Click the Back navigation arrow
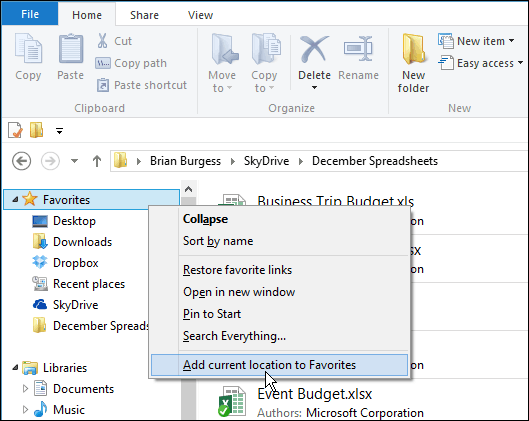This screenshot has width=529, height=421. click(22, 161)
